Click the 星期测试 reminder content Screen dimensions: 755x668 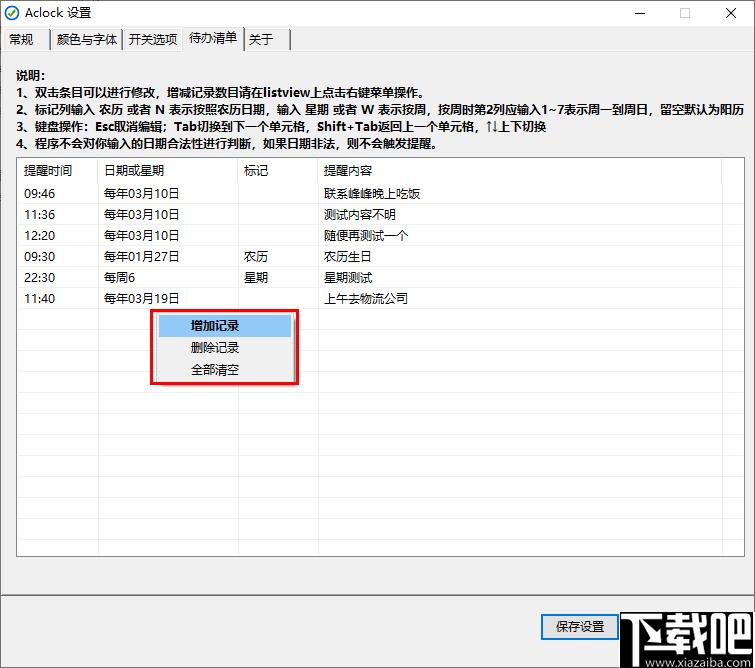[x=348, y=277]
